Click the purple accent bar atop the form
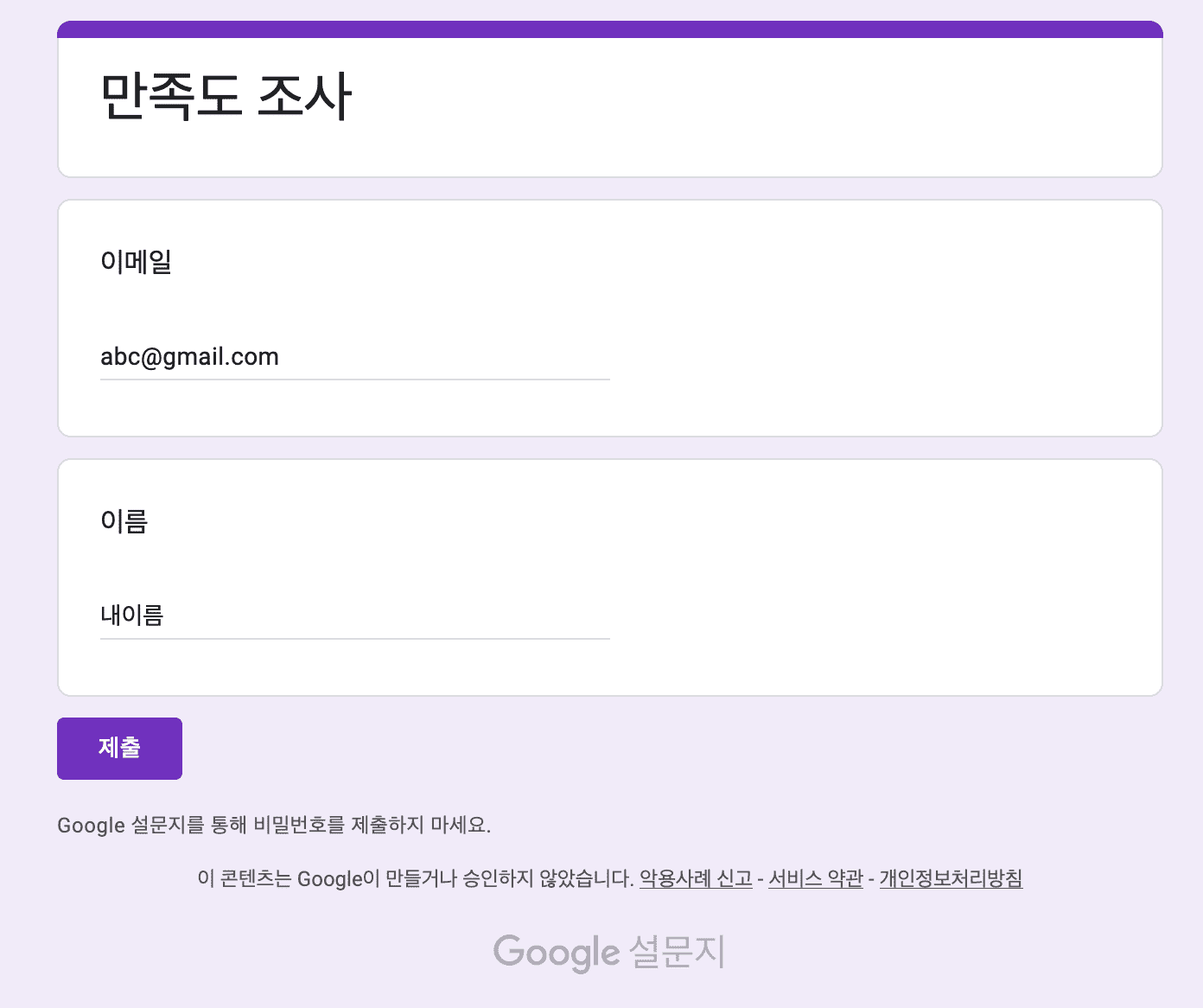This screenshot has width=1203, height=1008. tap(609, 29)
